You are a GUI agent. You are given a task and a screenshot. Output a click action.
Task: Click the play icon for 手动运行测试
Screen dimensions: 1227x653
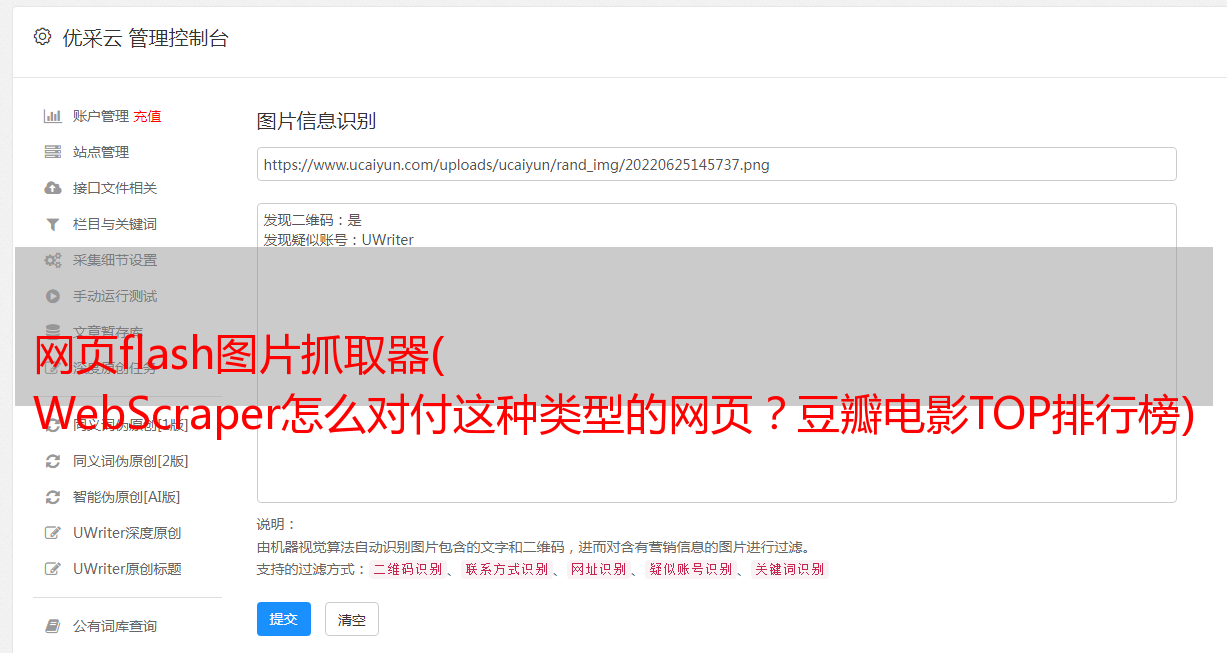coord(53,296)
